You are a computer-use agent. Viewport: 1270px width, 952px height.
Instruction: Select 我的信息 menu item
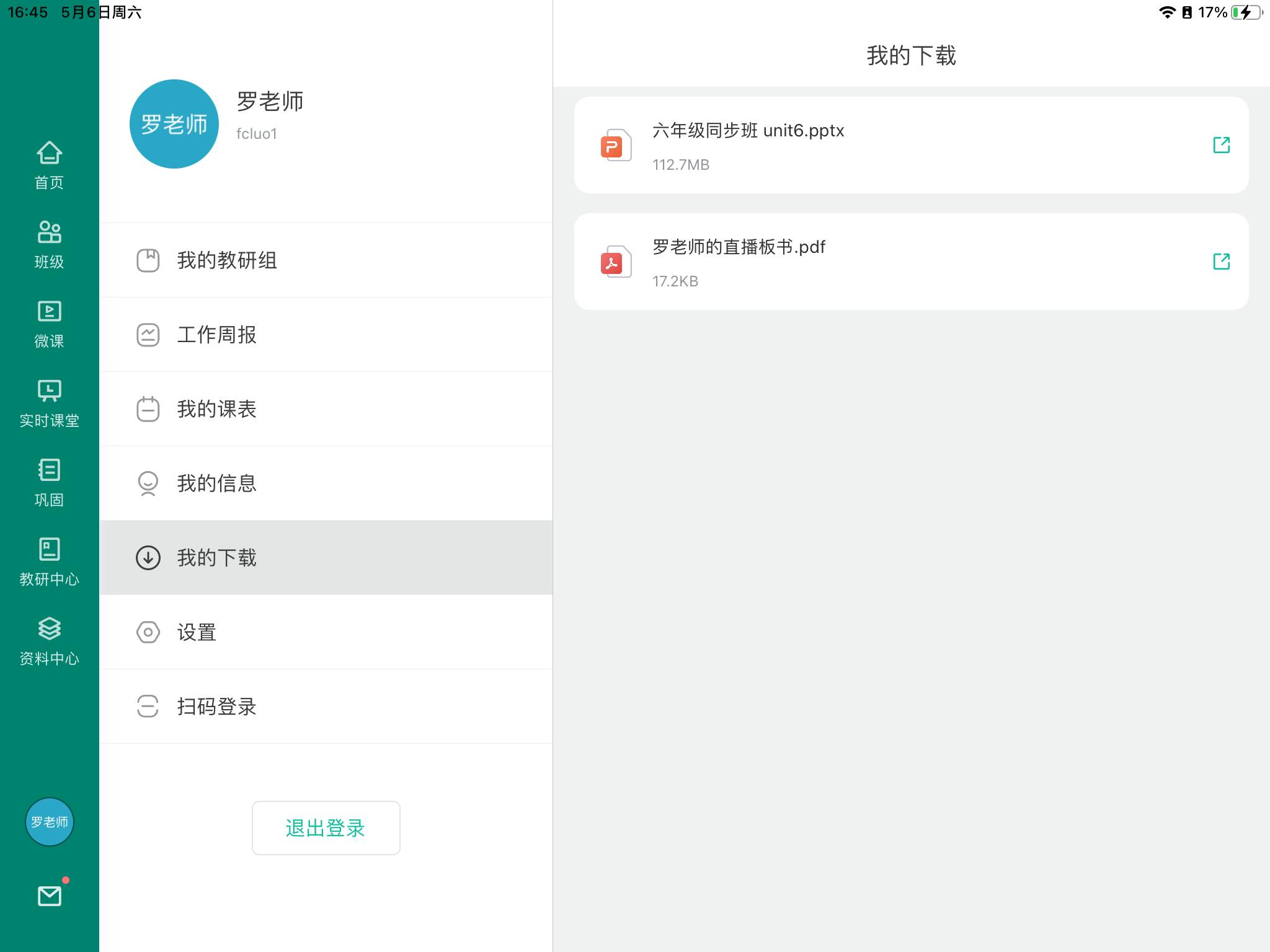tap(326, 483)
